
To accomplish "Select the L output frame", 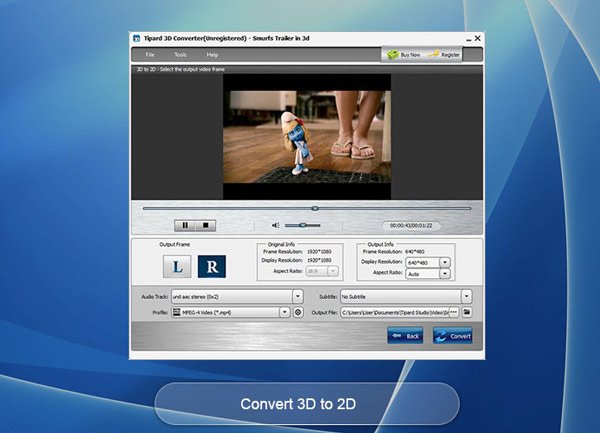I will coord(177,267).
